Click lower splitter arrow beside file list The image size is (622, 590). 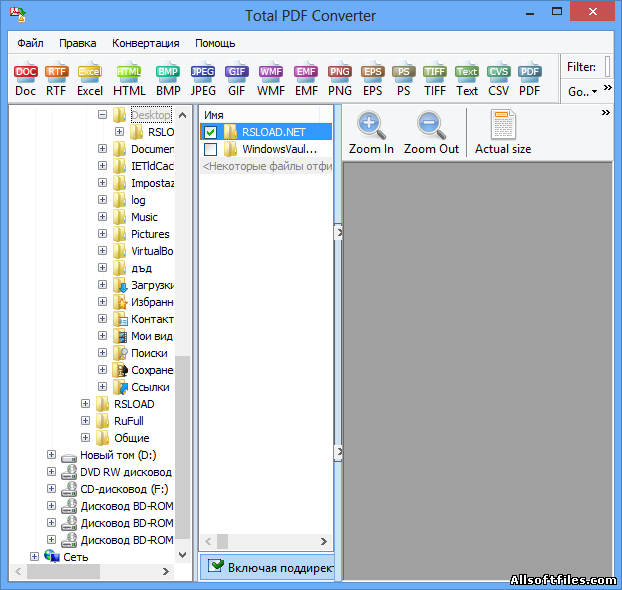click(338, 452)
